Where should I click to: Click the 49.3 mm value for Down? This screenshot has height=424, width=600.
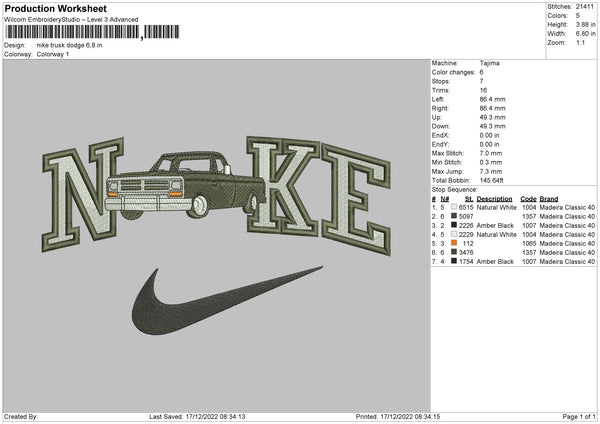(492, 126)
